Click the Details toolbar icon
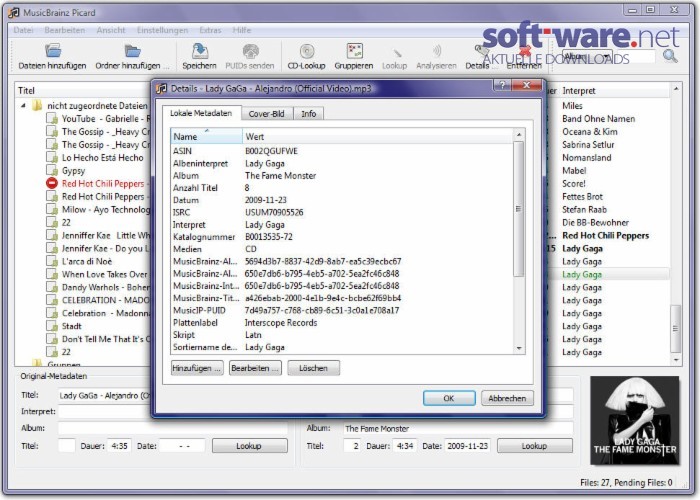 point(480,51)
